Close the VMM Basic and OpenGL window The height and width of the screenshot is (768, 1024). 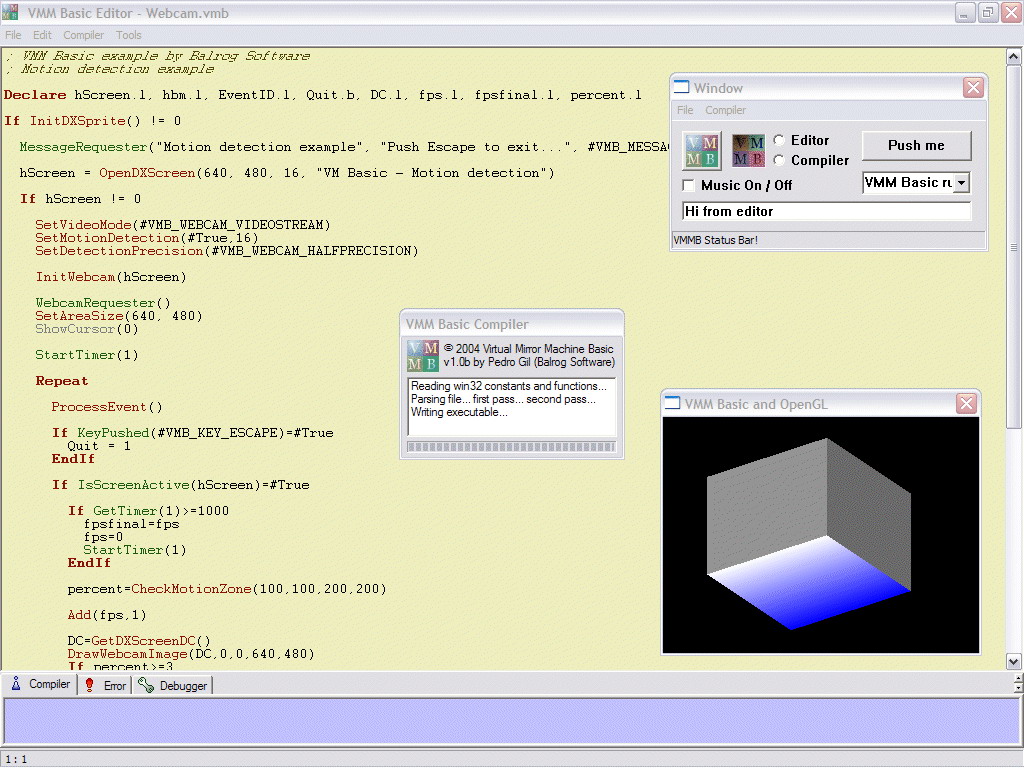point(967,404)
